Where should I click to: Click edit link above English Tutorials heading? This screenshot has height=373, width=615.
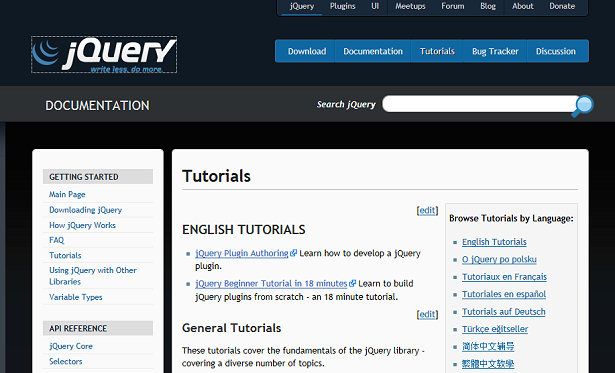click(427, 210)
